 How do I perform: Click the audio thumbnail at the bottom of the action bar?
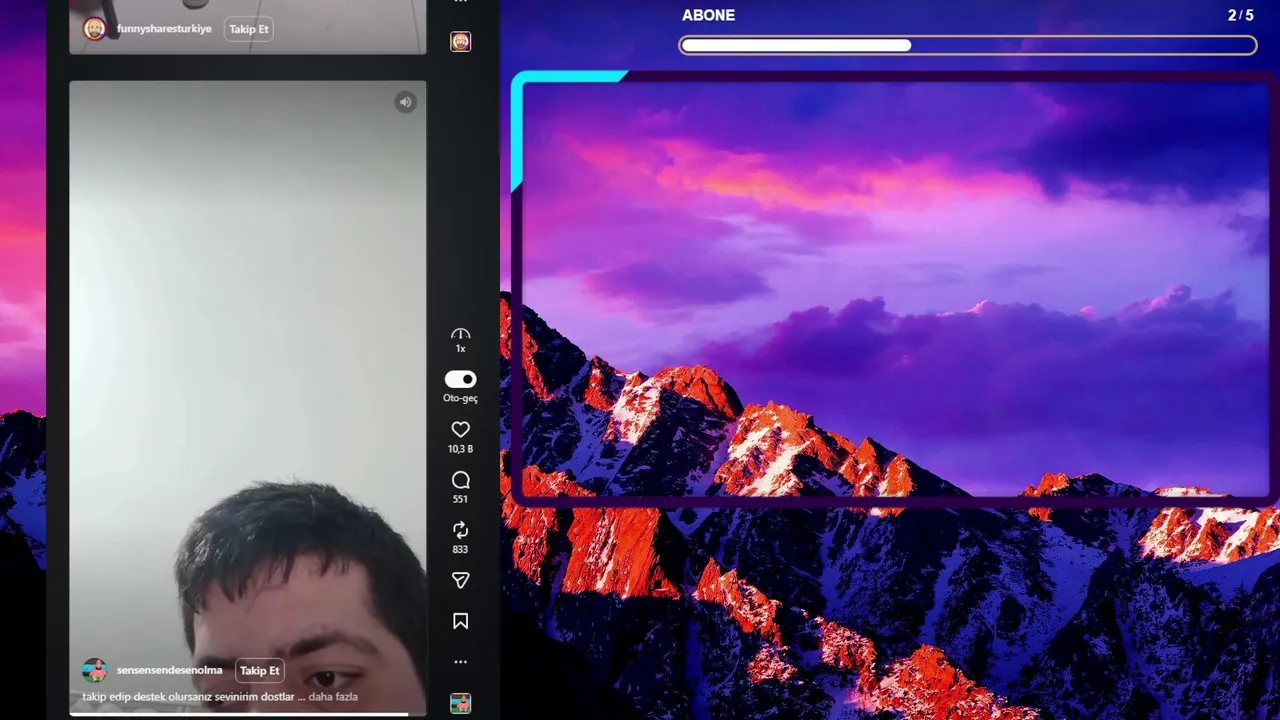pos(460,703)
